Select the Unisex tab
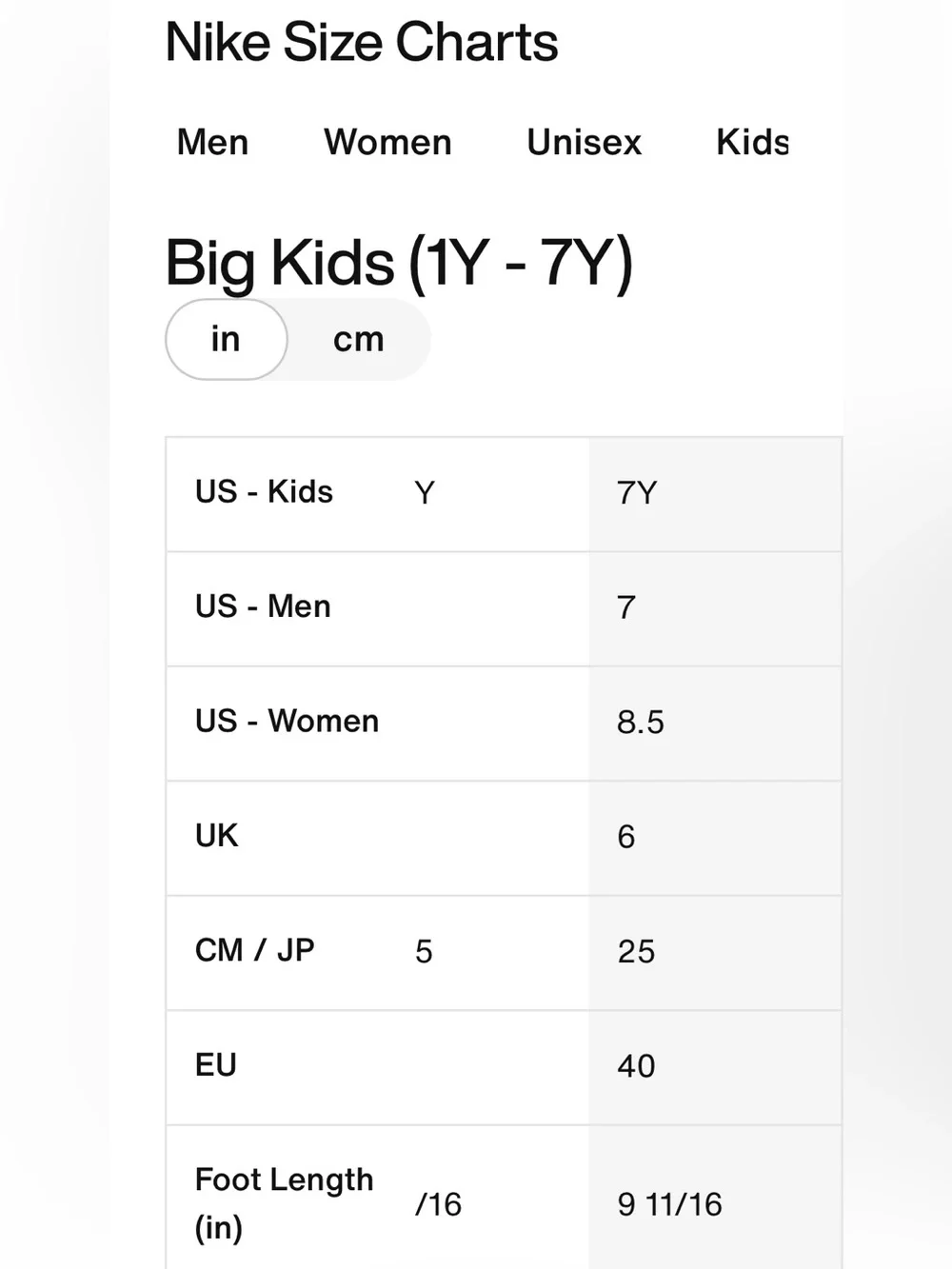Screen dimensions: 952x1269 pyautogui.click(x=584, y=143)
